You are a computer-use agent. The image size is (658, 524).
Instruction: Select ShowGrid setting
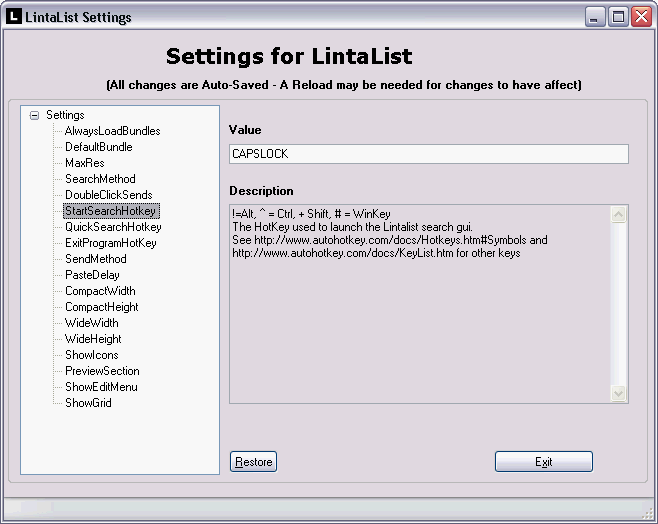click(88, 403)
